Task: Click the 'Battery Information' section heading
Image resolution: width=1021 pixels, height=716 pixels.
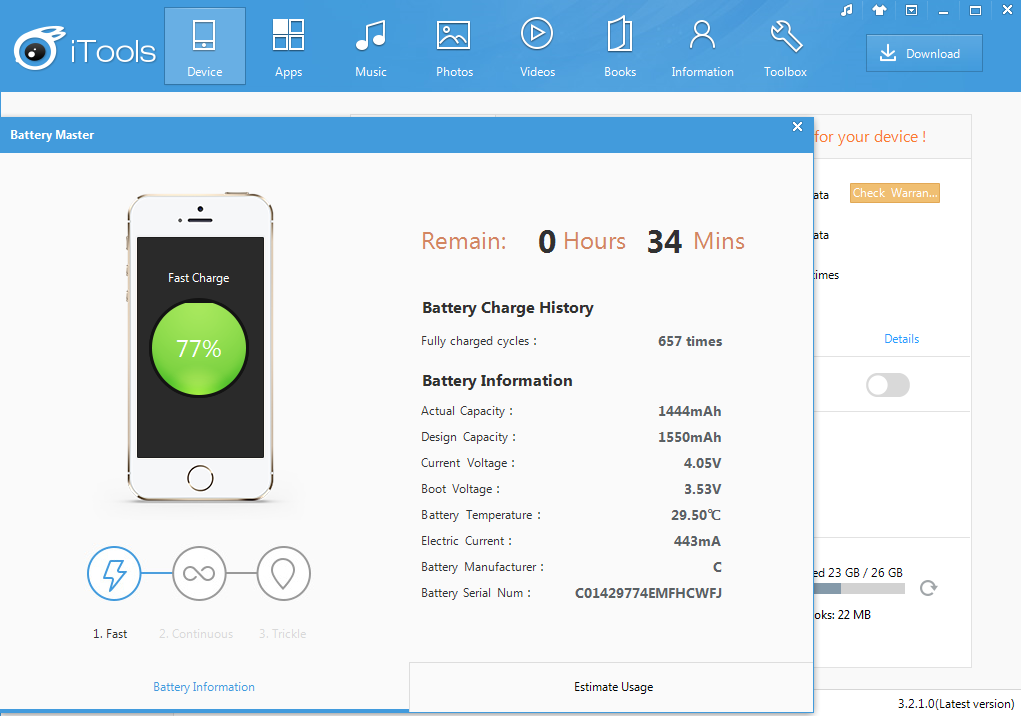Action: pyautogui.click(x=497, y=381)
